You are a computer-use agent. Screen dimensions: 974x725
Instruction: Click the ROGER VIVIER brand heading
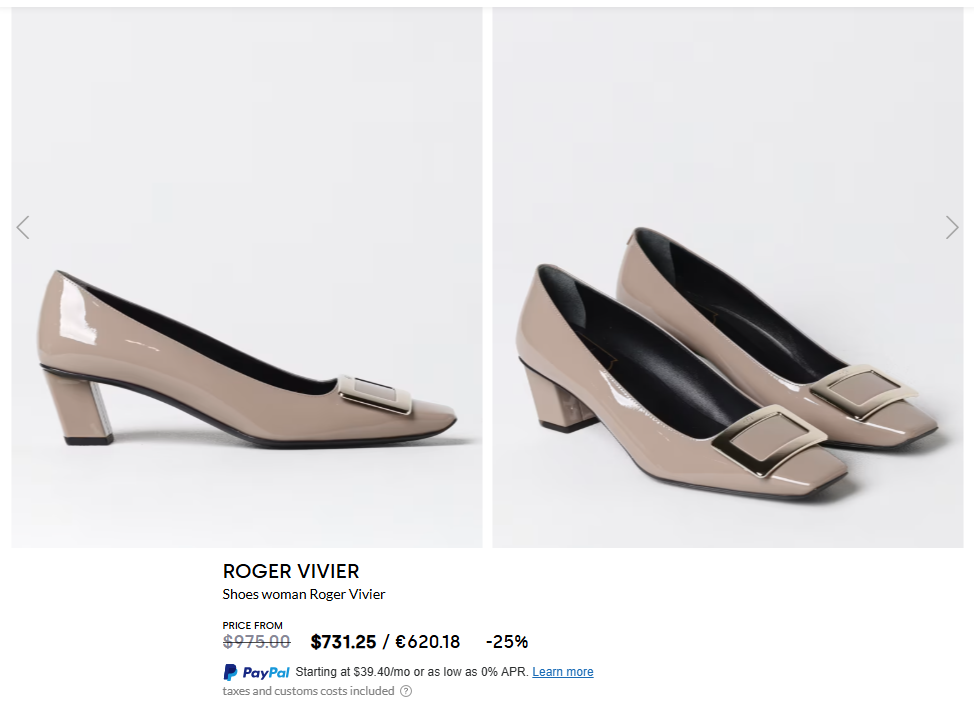point(291,571)
